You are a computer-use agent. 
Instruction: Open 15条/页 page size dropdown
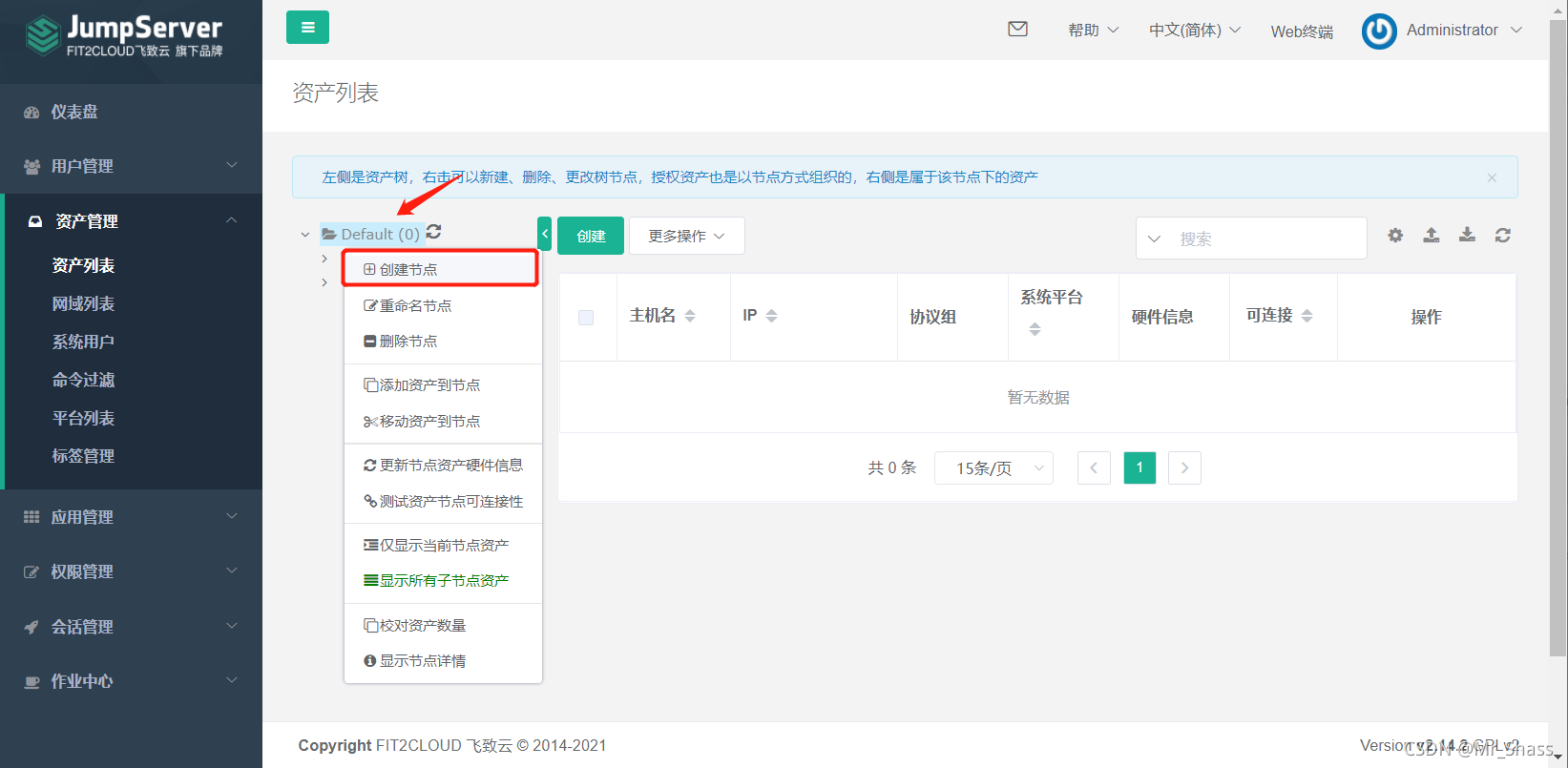(993, 467)
